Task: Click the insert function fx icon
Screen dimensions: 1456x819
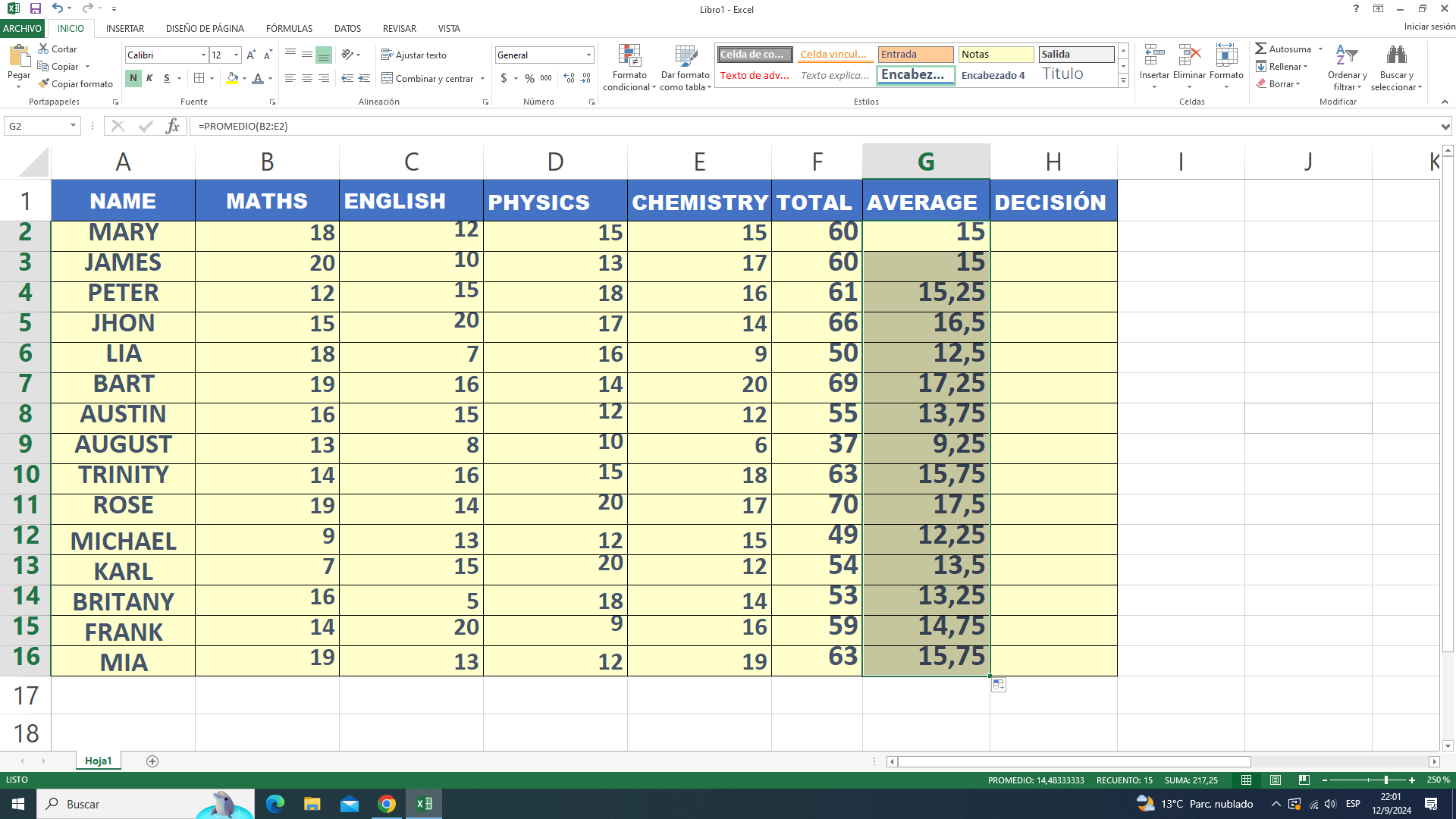Action: 173,126
